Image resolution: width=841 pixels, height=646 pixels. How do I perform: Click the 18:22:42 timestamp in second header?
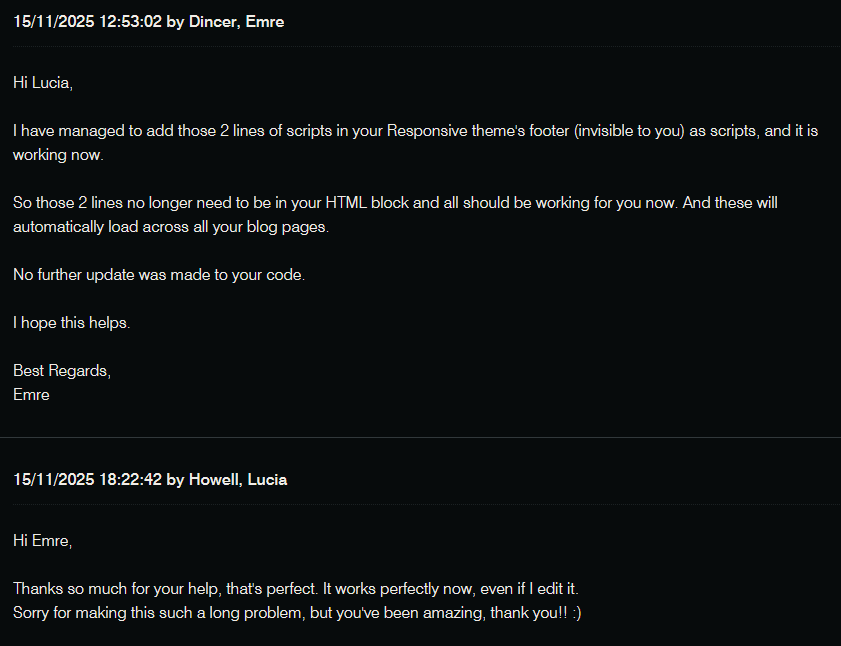(x=130, y=480)
